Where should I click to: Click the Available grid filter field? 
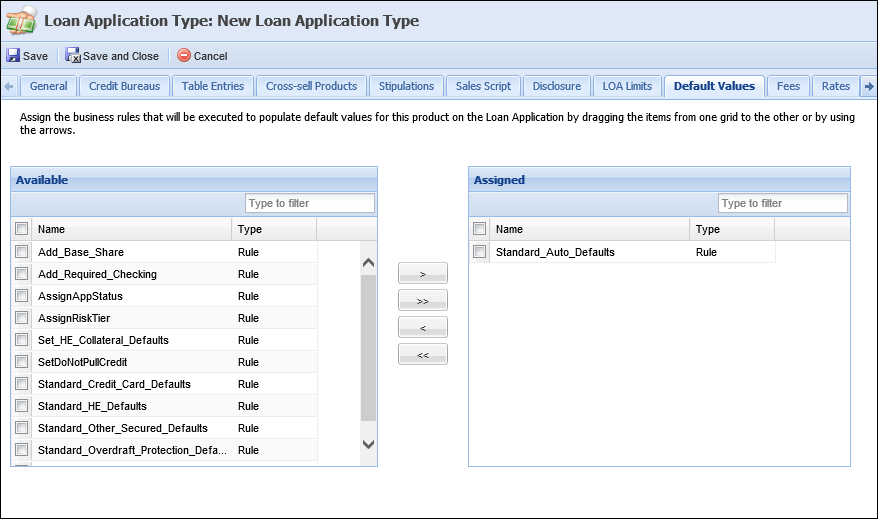click(x=310, y=203)
